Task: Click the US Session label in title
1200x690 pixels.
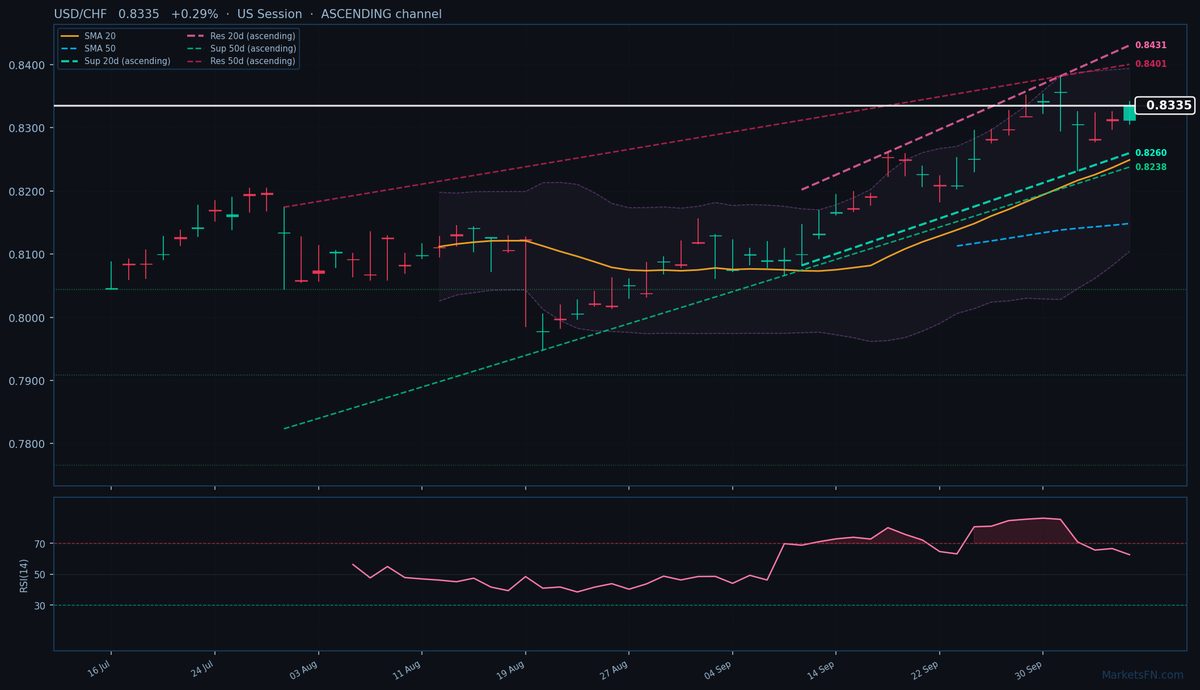Action: pyautogui.click(x=269, y=14)
